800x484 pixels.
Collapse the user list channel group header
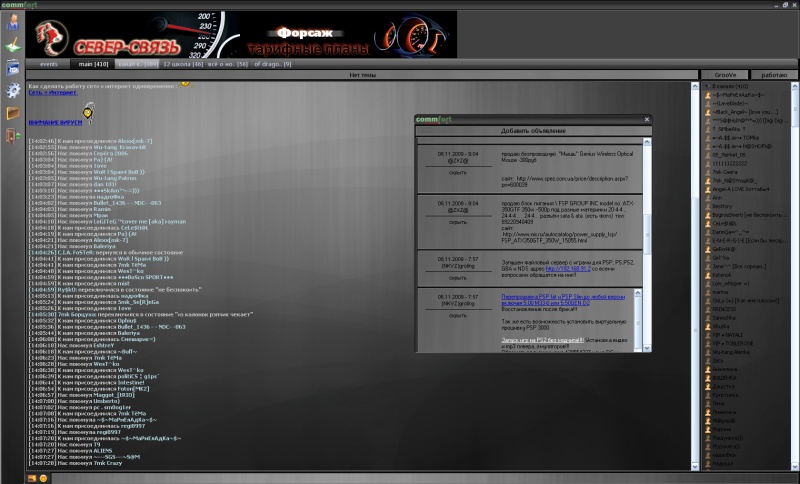[x=705, y=87]
